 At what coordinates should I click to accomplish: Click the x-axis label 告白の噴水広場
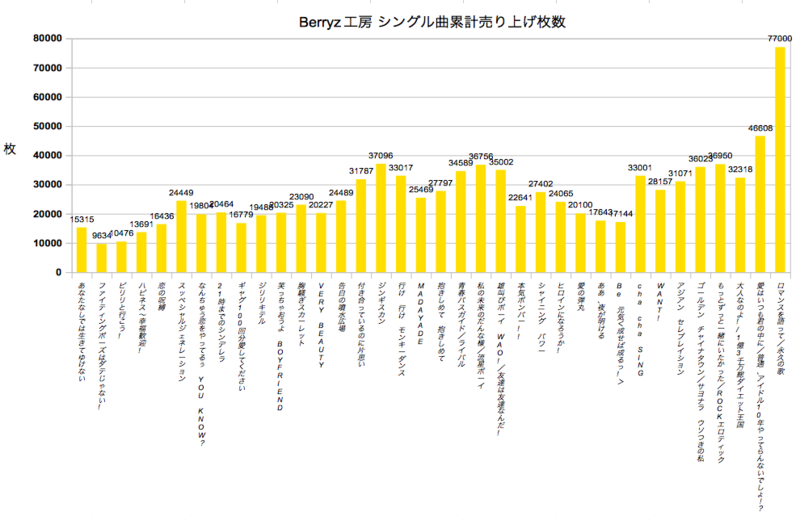click(x=341, y=307)
